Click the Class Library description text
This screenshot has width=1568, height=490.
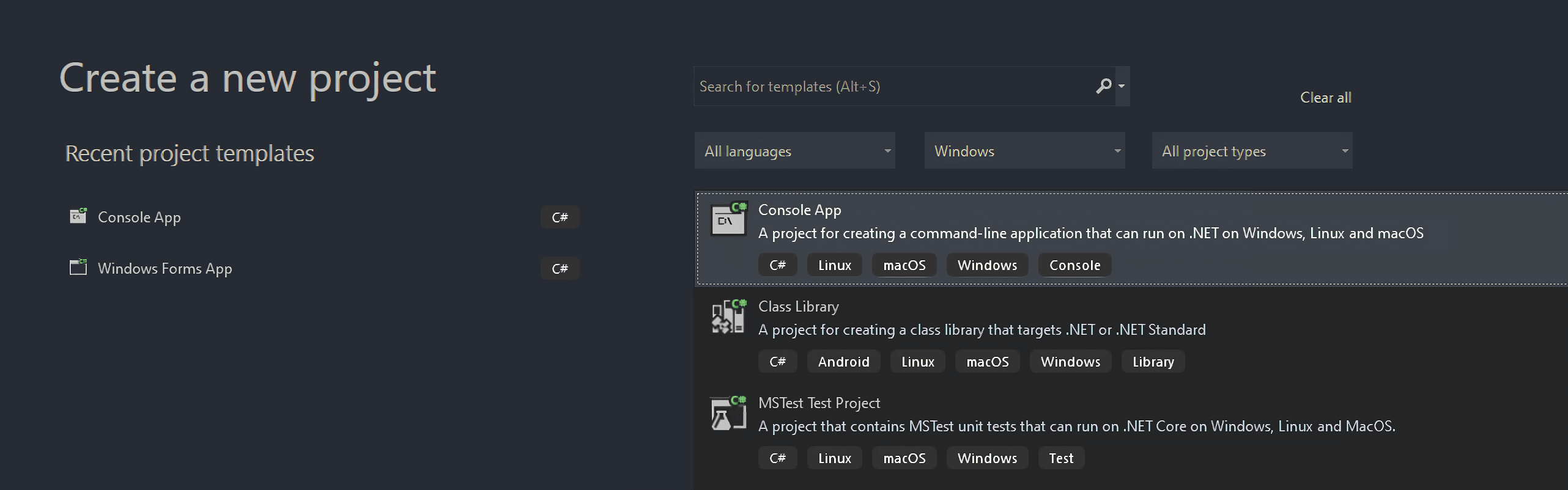(x=982, y=329)
